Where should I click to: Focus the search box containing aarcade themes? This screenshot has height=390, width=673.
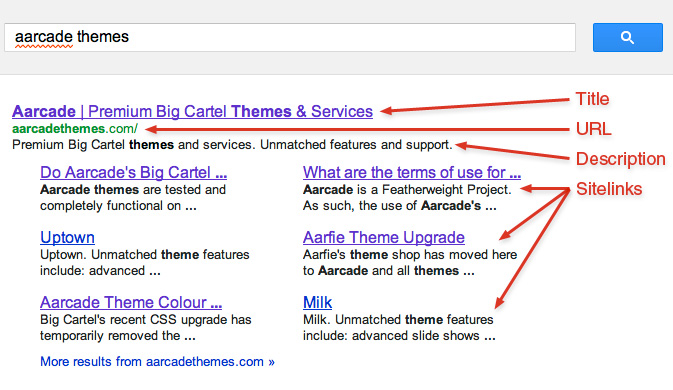pyautogui.click(x=290, y=37)
